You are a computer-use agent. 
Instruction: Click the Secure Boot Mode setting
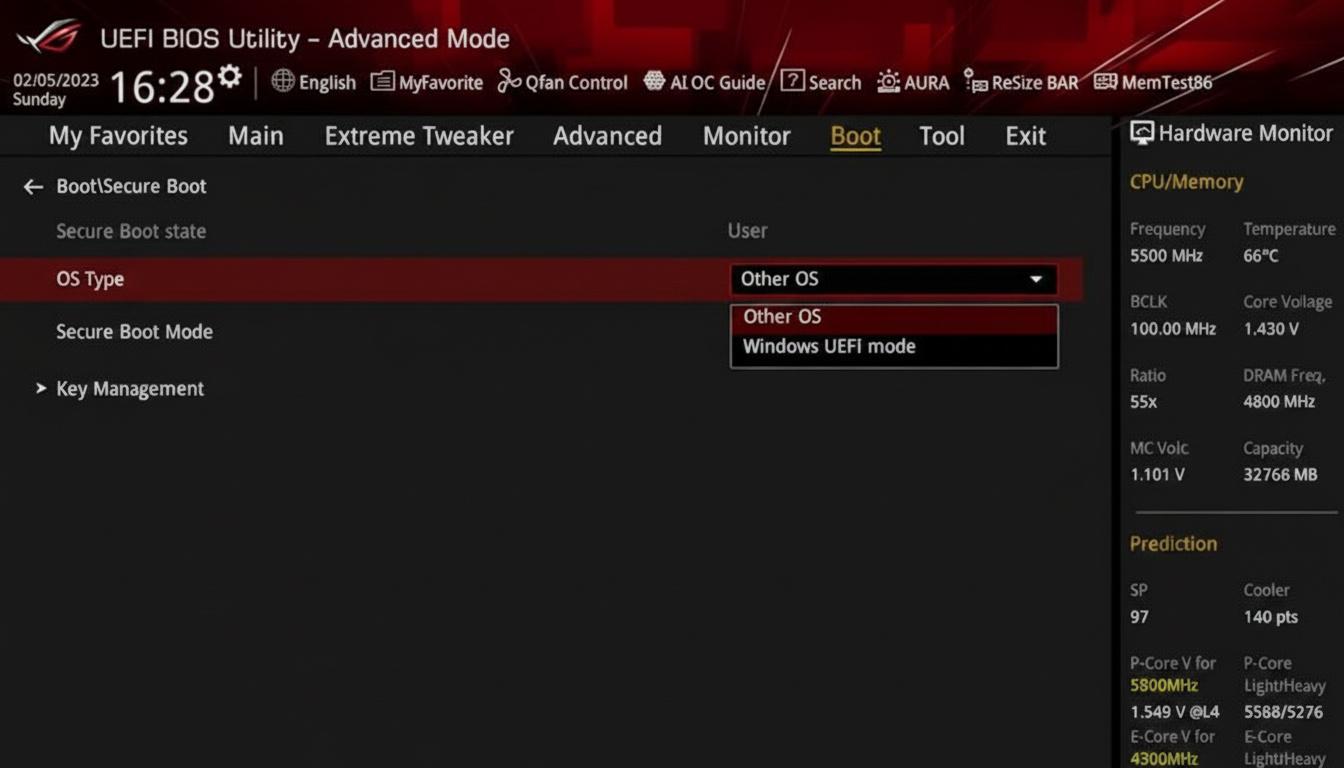tap(134, 332)
